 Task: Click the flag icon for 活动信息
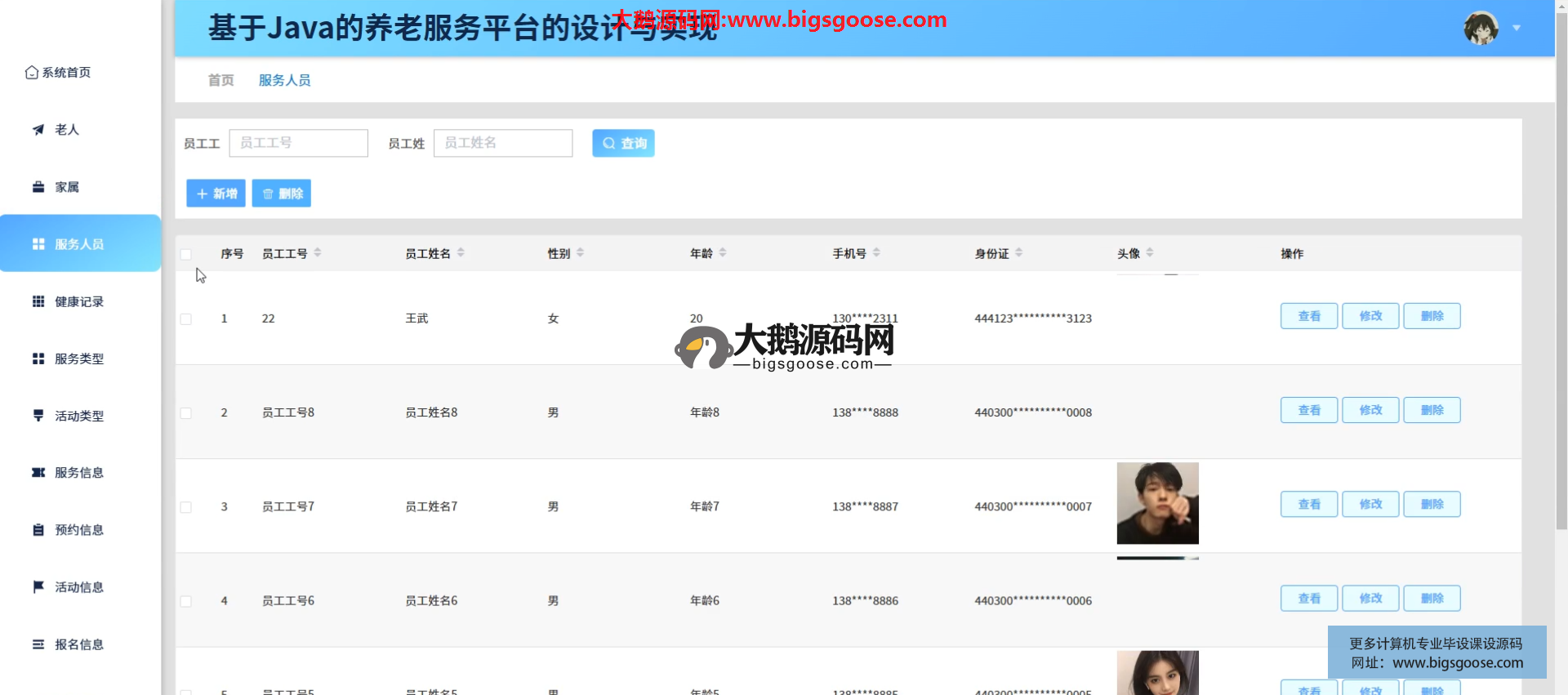point(38,587)
